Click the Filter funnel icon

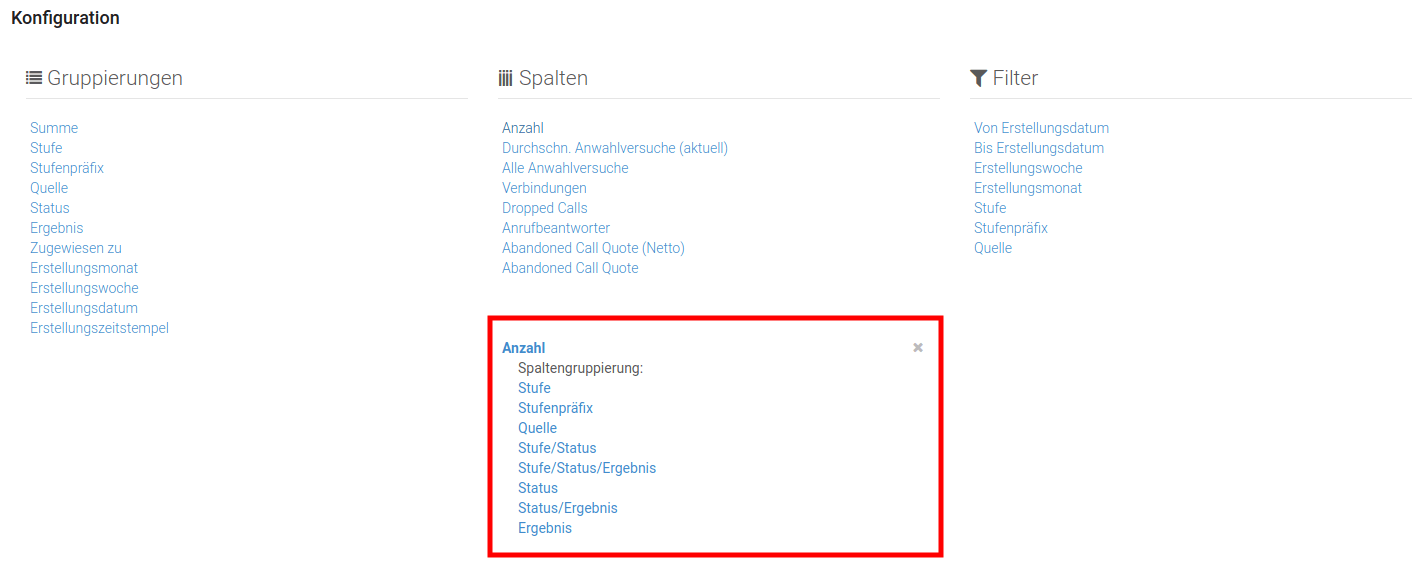tap(979, 78)
